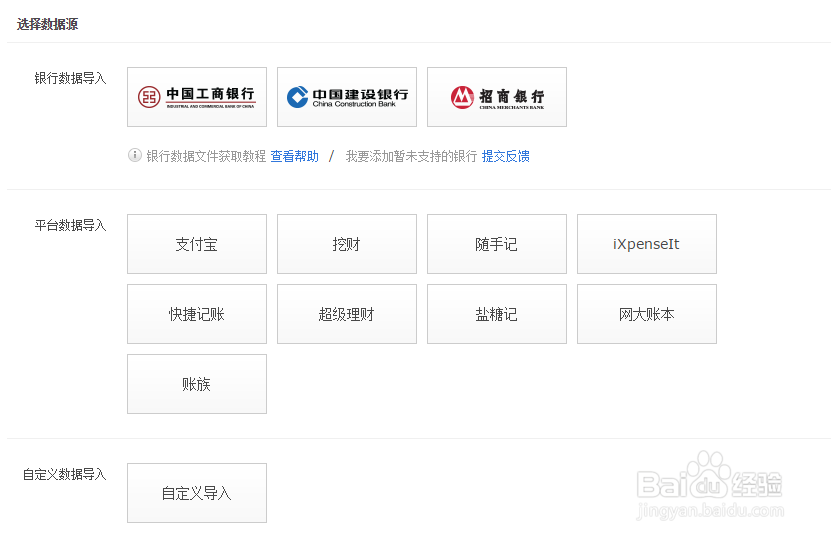Image resolution: width=831 pixels, height=540 pixels.
Task: Choose 超级理财 platform import
Action: [x=347, y=314]
